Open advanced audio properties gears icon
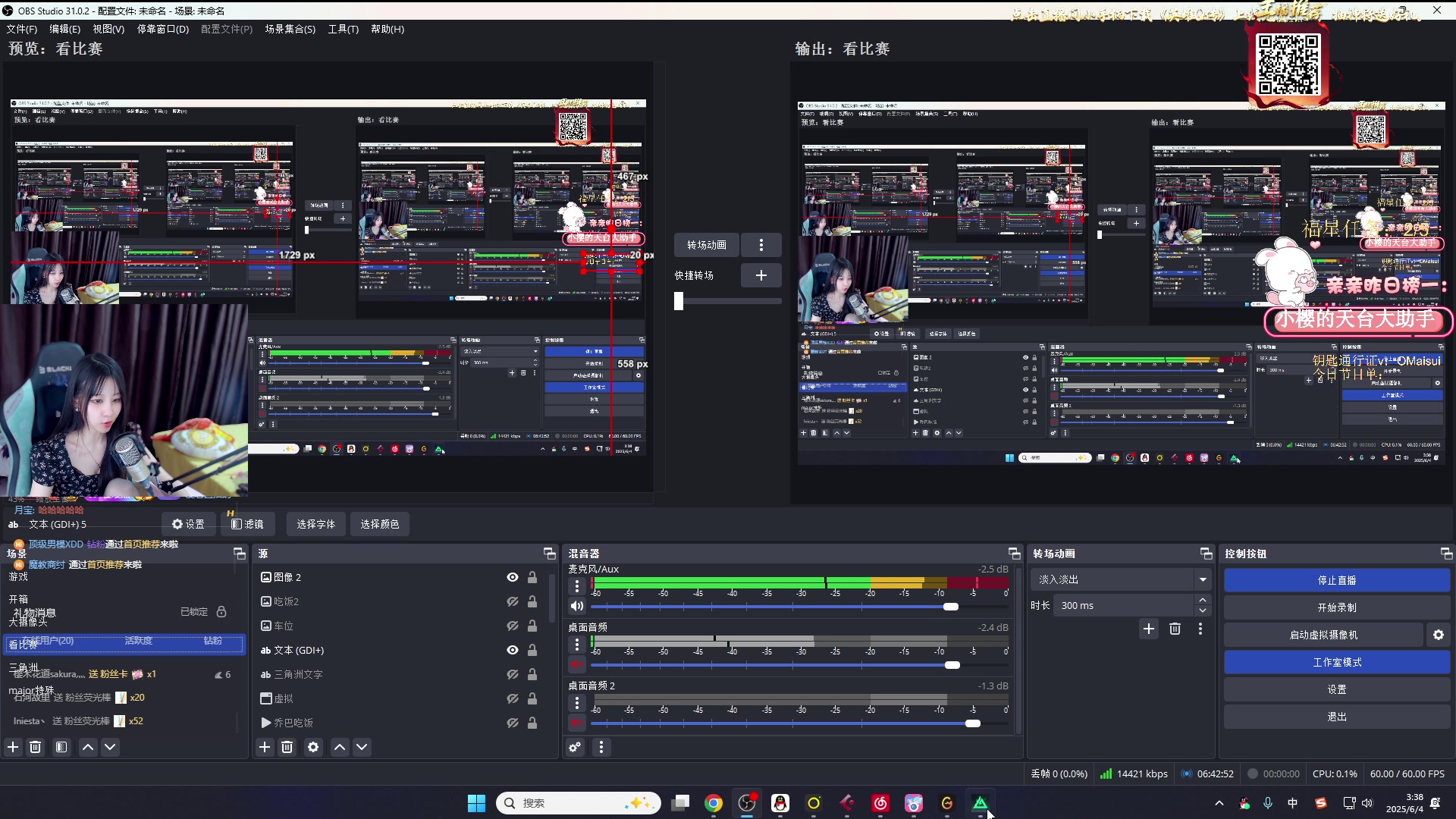The image size is (1456, 819). 575,747
